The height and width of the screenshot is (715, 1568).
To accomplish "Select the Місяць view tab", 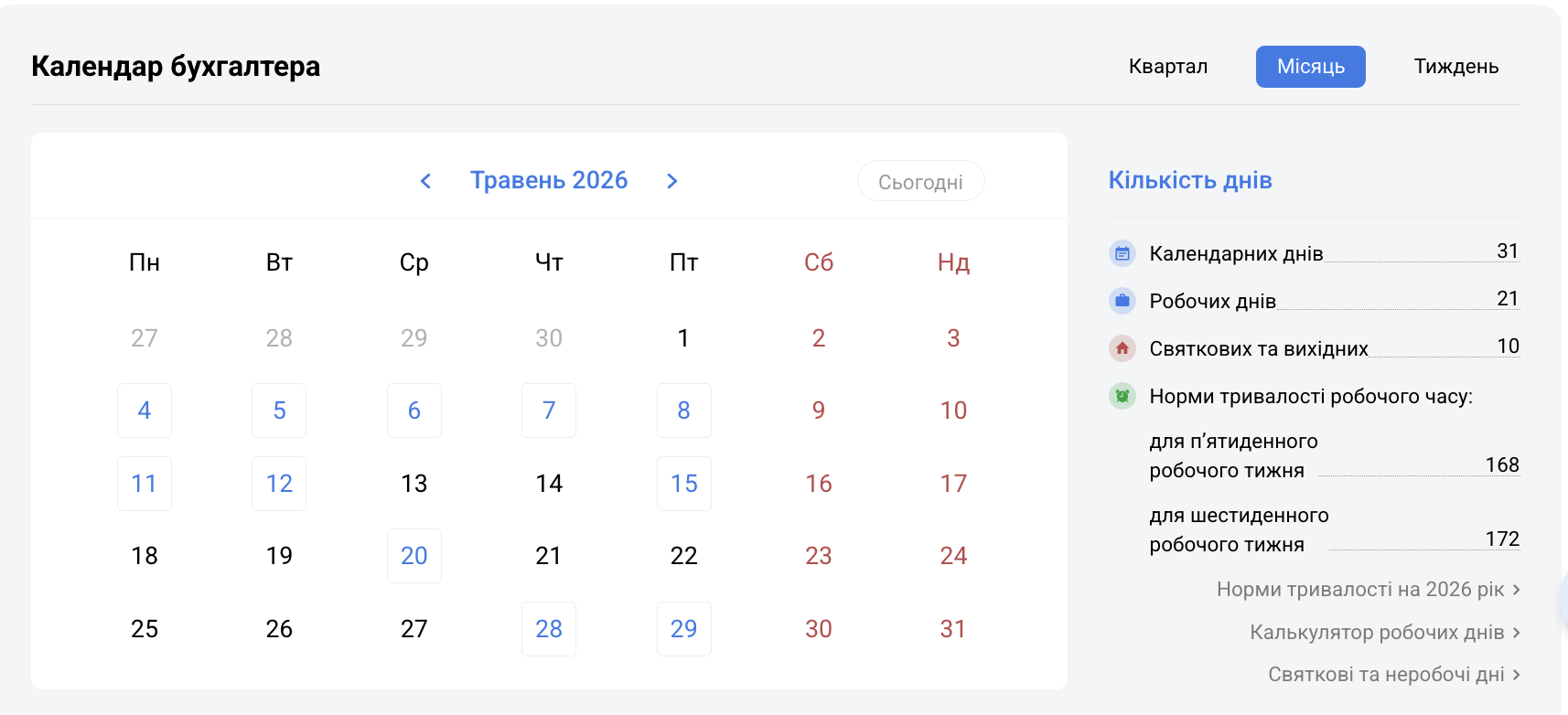I will tap(1310, 67).
